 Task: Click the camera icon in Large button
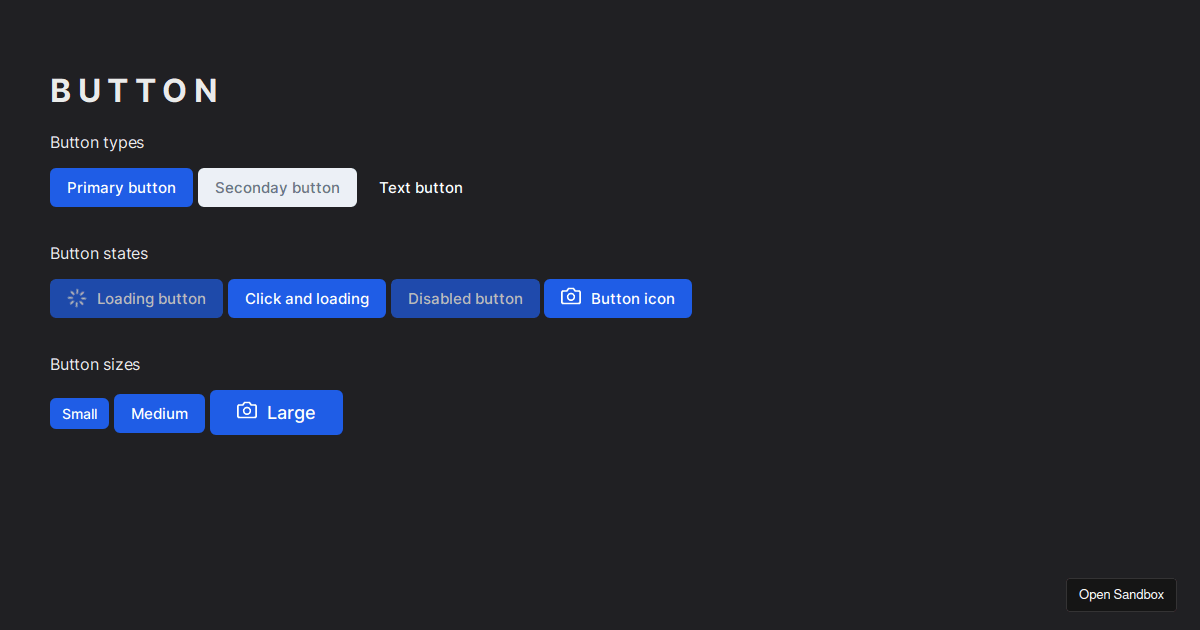click(x=247, y=411)
